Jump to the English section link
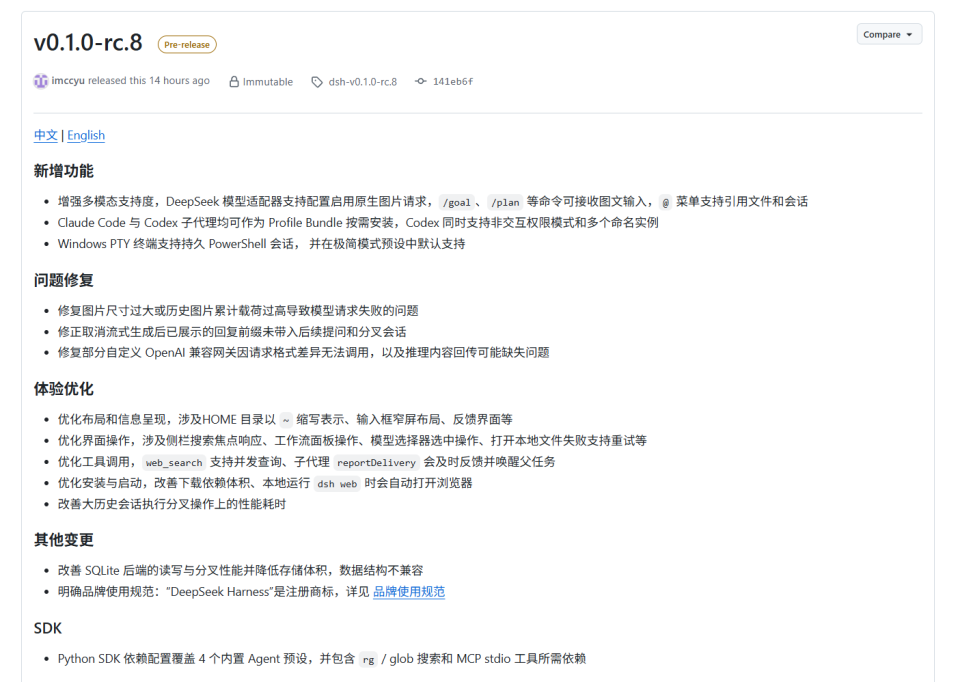 [86, 135]
